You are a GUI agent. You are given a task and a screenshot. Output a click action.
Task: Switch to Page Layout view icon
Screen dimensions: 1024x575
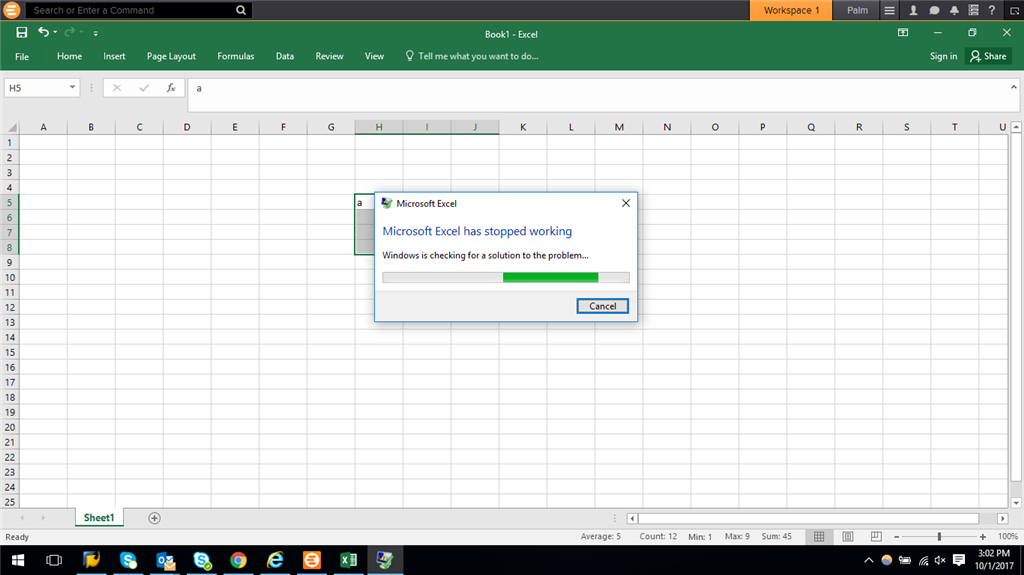[848, 536]
